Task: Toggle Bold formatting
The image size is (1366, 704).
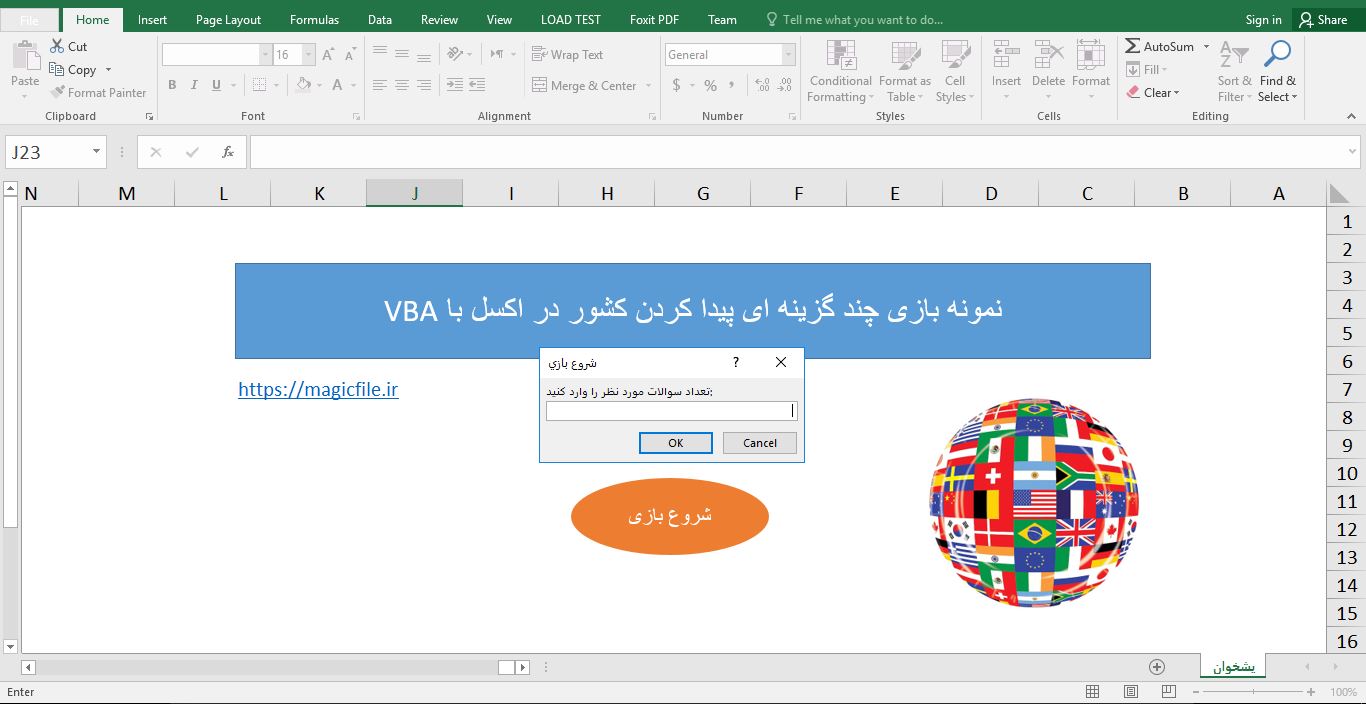Action: tap(172, 86)
